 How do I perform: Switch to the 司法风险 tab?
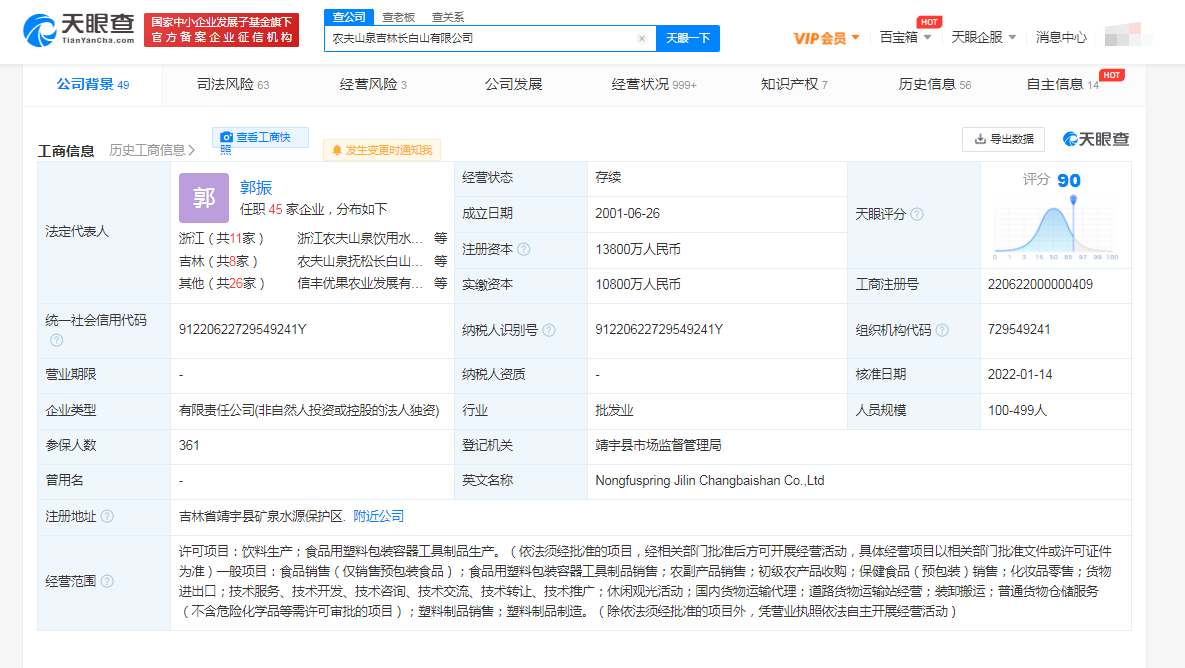coord(233,85)
